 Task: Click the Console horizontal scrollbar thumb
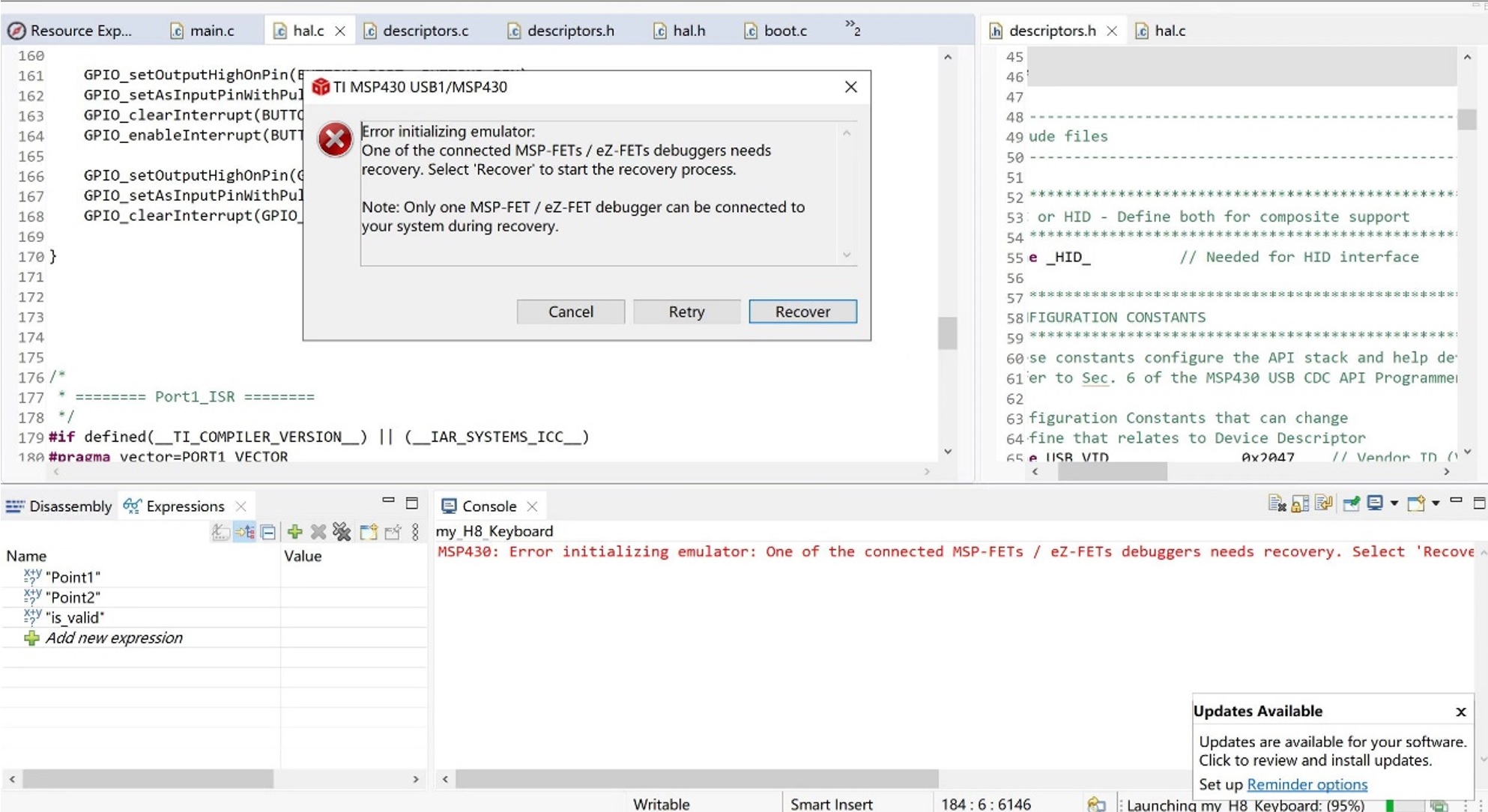(x=697, y=779)
